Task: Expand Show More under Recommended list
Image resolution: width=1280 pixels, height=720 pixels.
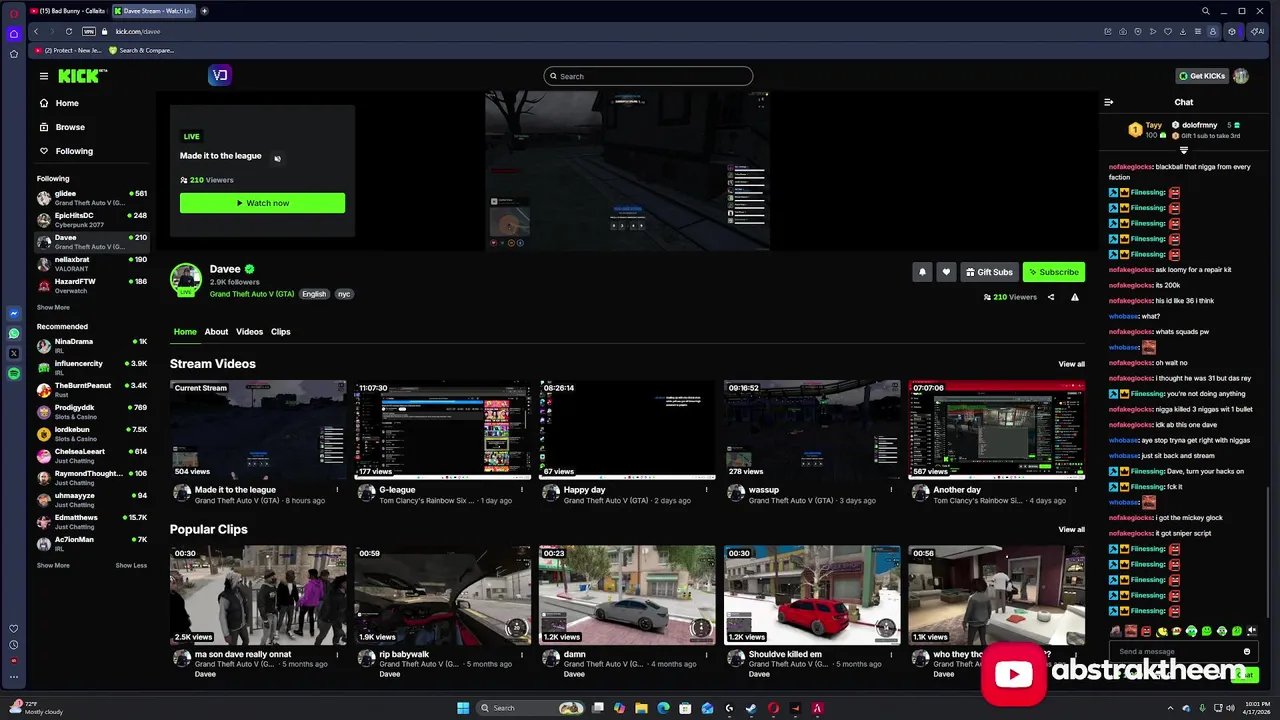Action: pos(53,565)
